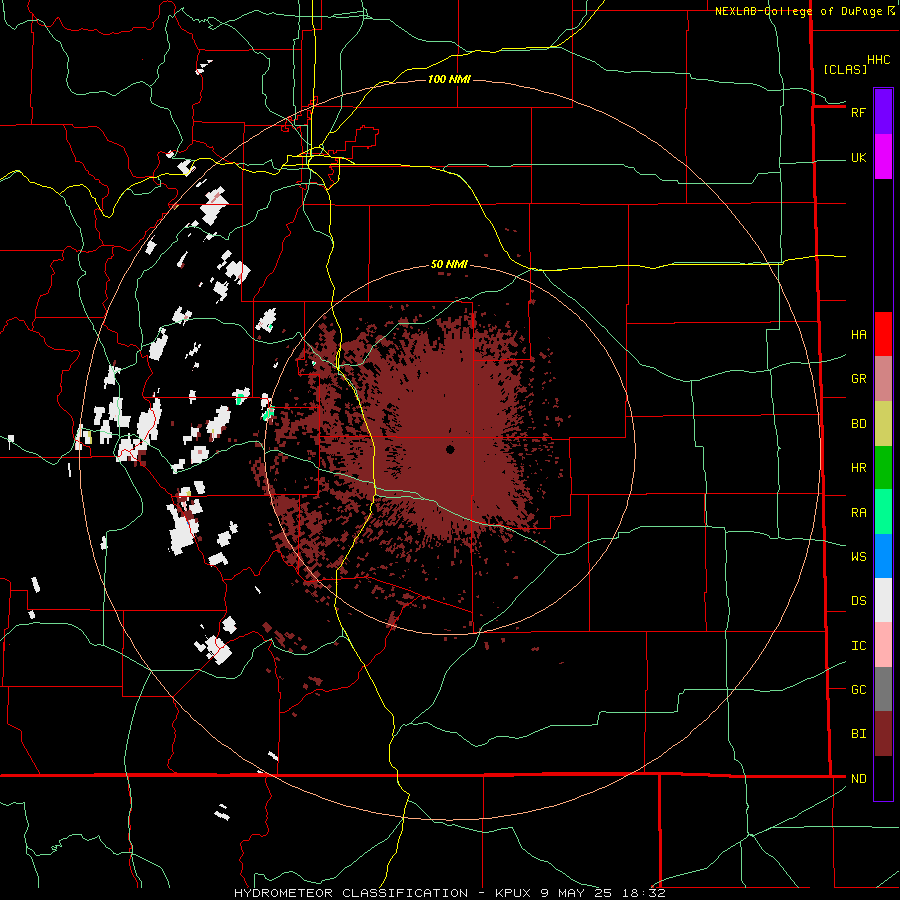This screenshot has height=900, width=900.
Task: Click the [CLAS] legend heading
Action: coord(845,69)
